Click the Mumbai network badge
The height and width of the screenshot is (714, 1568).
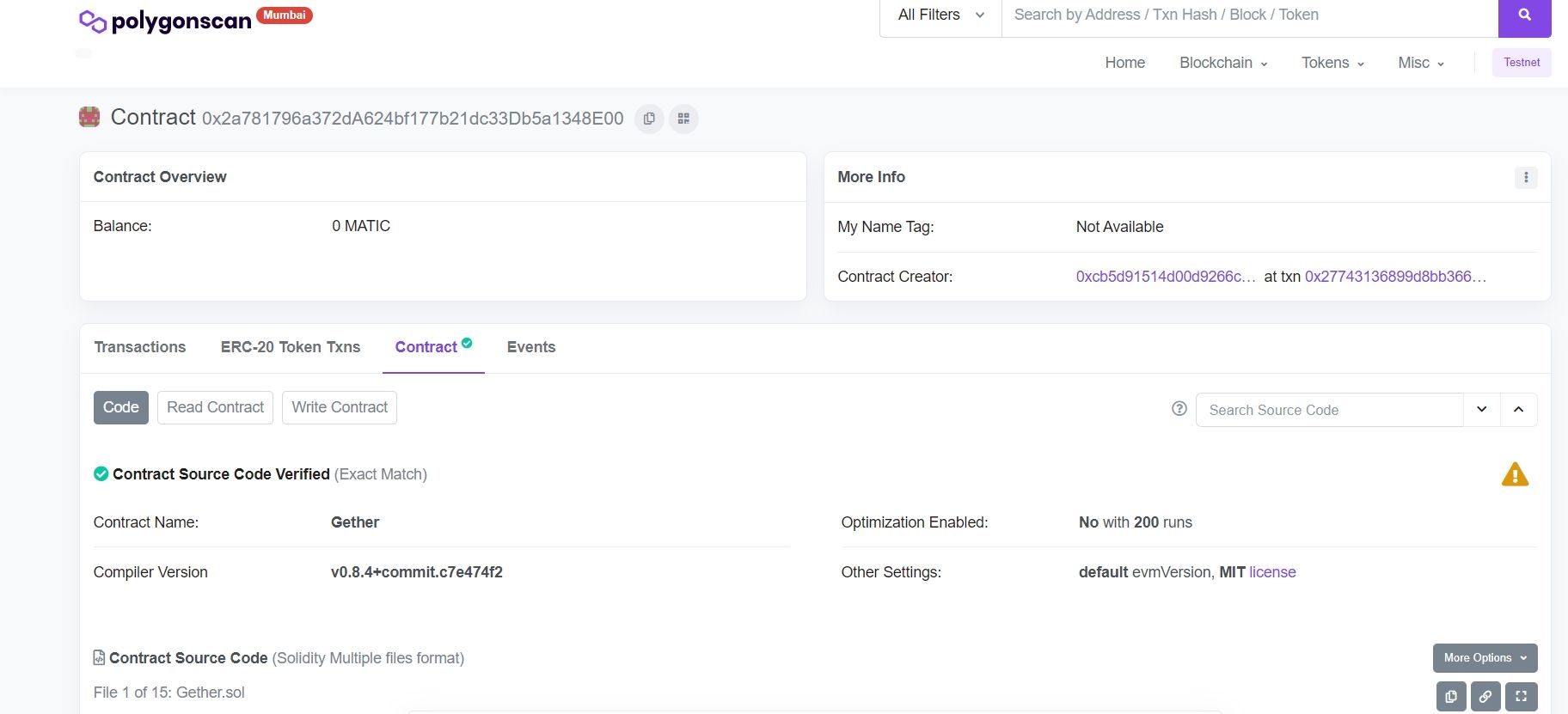285,15
